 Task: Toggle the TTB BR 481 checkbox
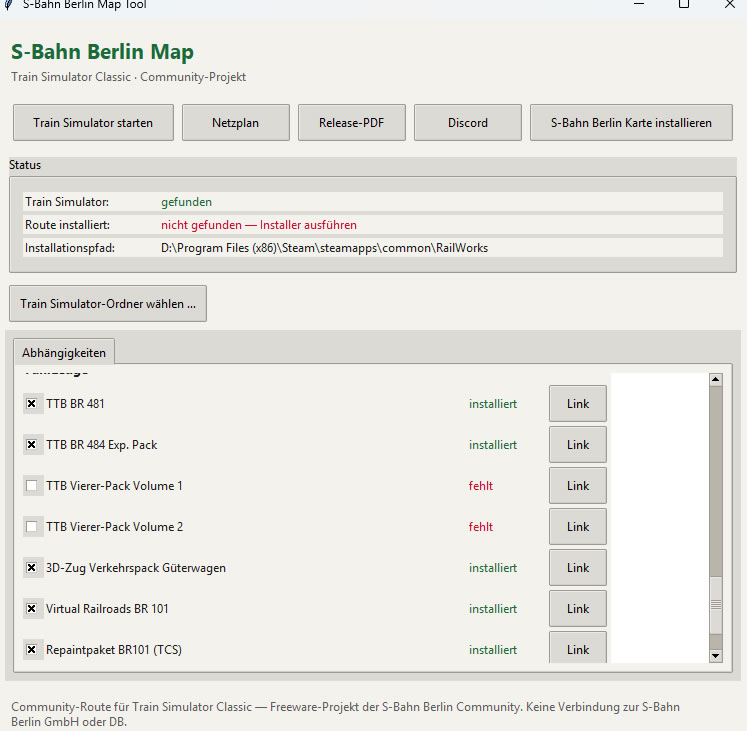tap(31, 404)
